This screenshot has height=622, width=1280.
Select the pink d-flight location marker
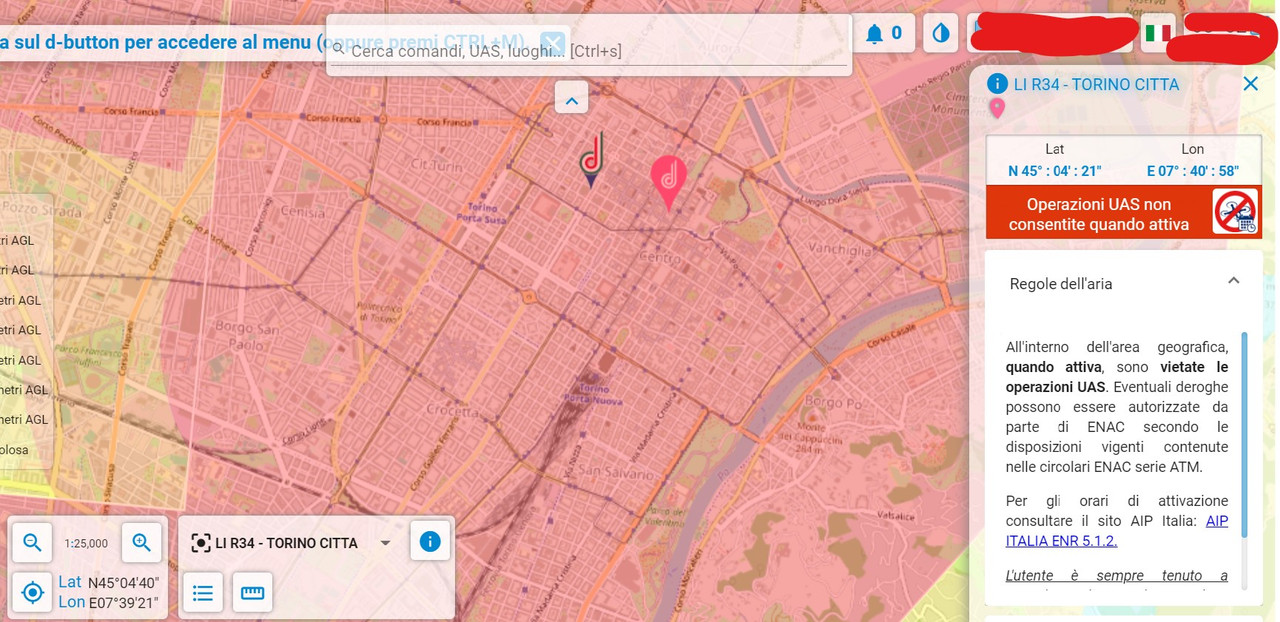[x=669, y=181]
